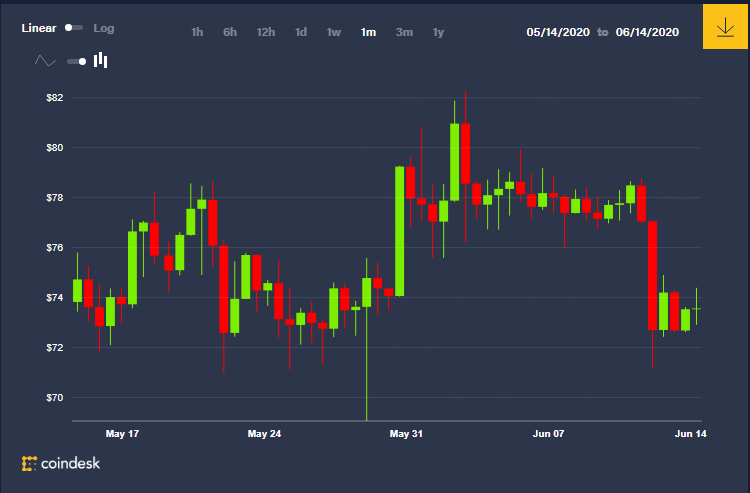Switch to the 3m time range

point(404,32)
